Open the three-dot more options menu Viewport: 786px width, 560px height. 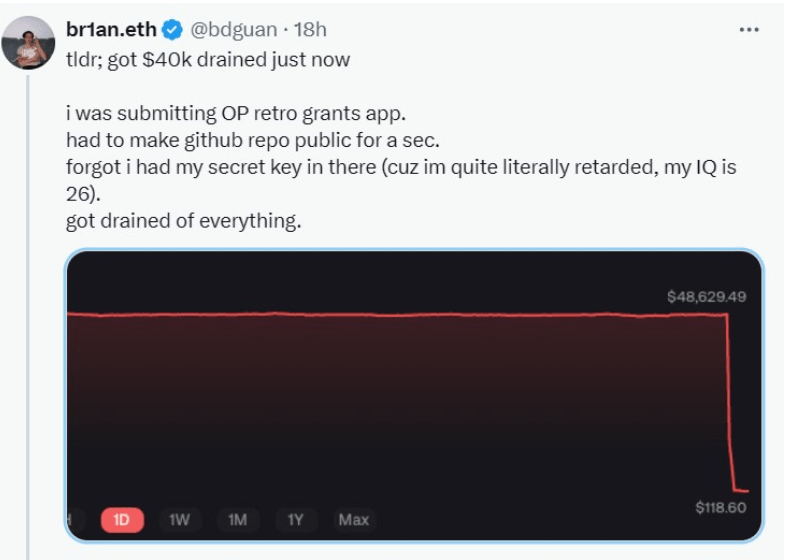coord(749,30)
